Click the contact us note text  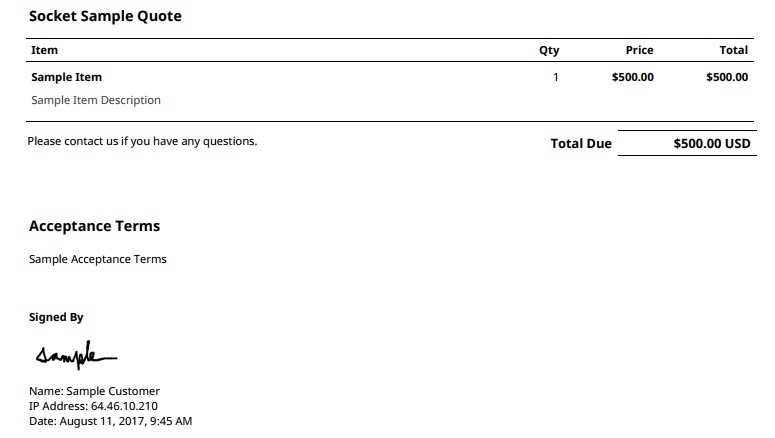point(142,141)
